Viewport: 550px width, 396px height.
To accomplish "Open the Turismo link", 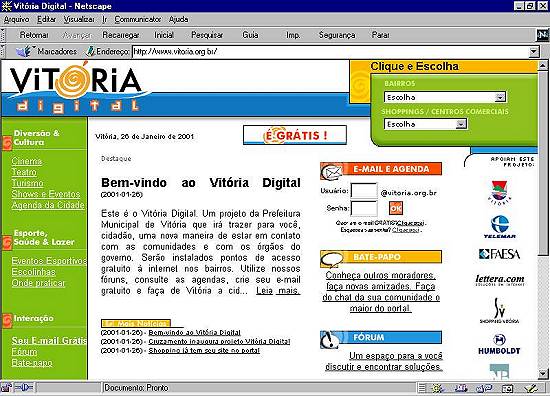I will [x=27, y=183].
